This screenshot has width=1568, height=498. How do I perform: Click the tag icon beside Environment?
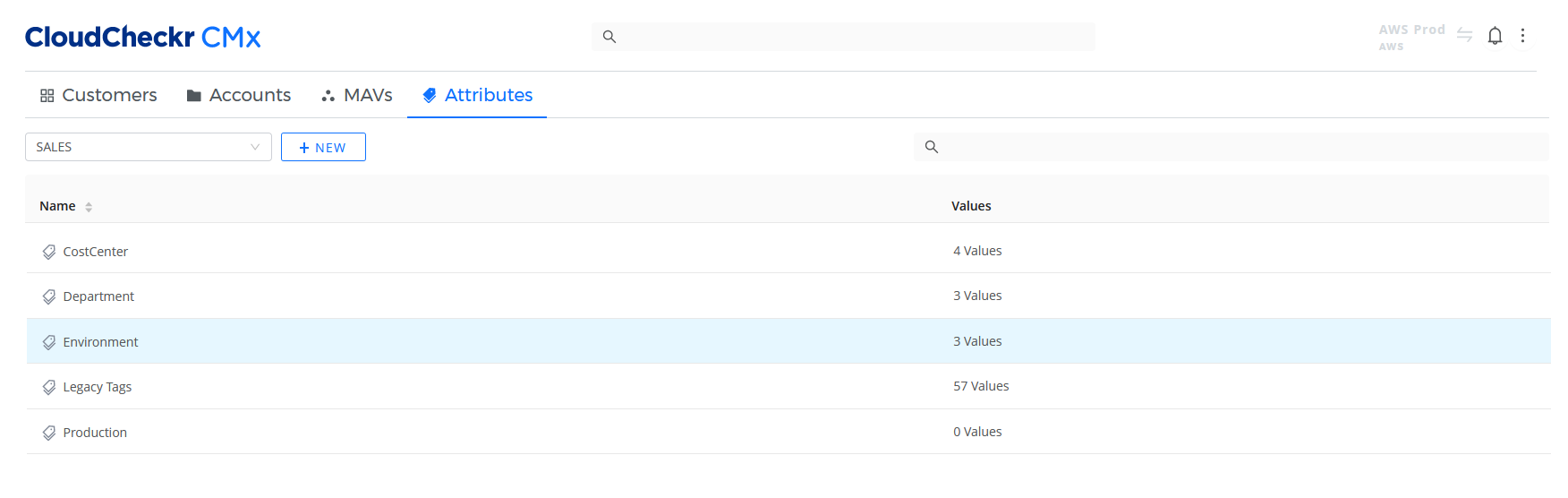click(x=49, y=342)
